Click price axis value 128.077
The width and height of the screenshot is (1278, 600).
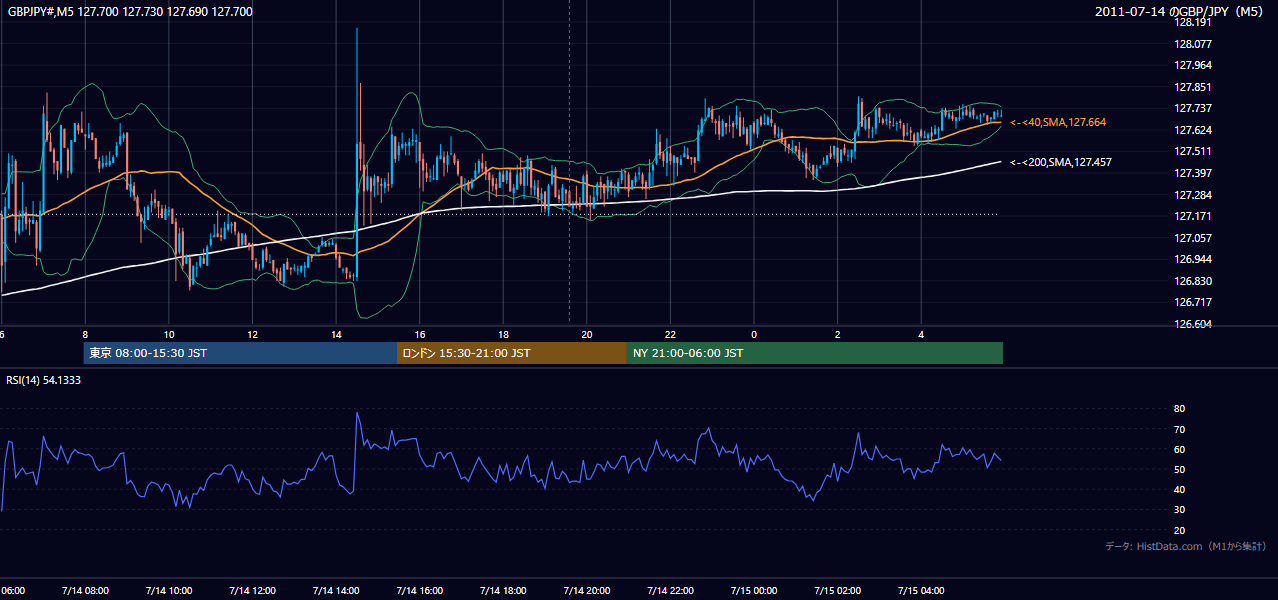pyautogui.click(x=1192, y=44)
